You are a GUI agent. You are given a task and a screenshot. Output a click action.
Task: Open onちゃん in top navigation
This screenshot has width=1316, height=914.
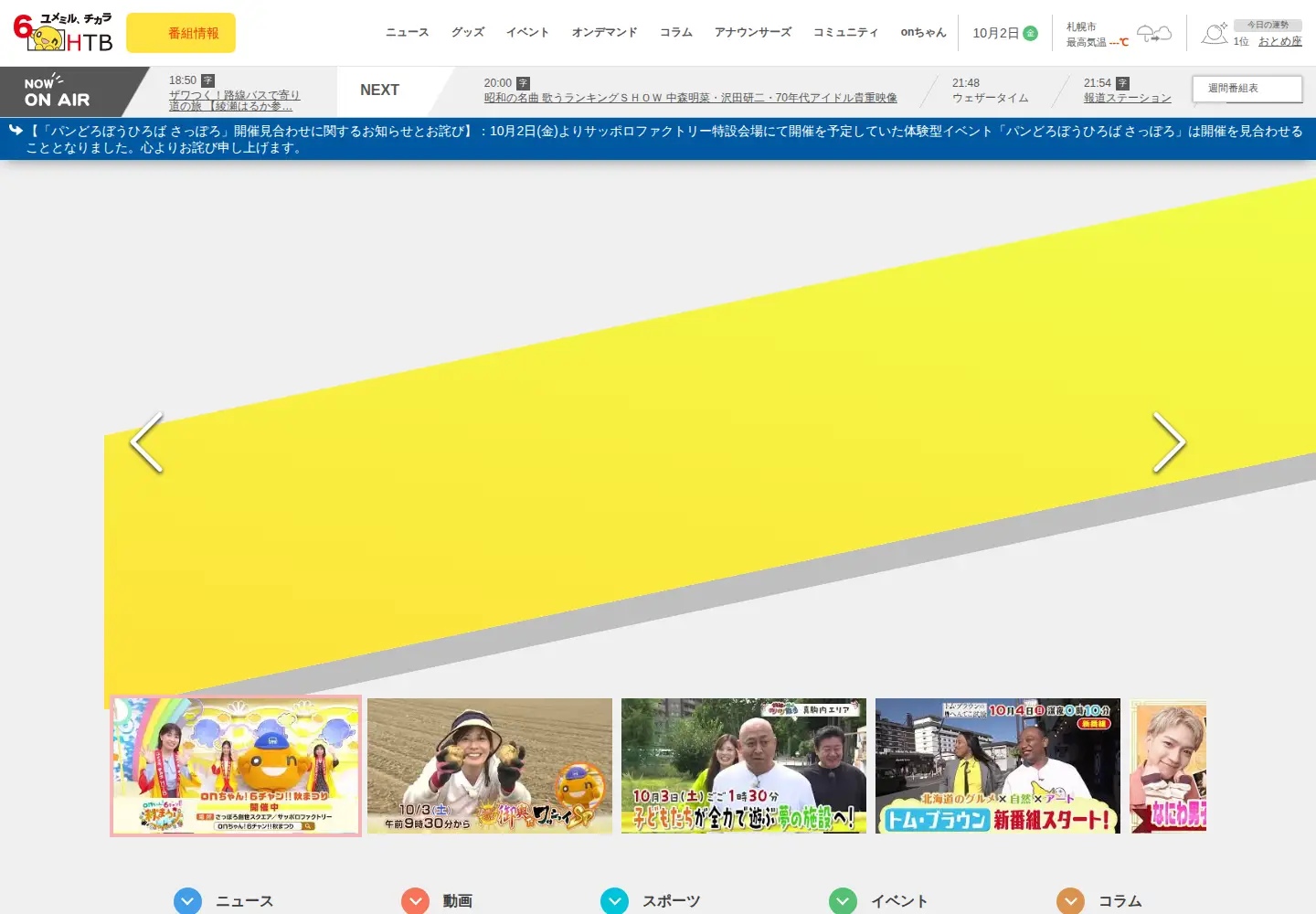click(923, 32)
